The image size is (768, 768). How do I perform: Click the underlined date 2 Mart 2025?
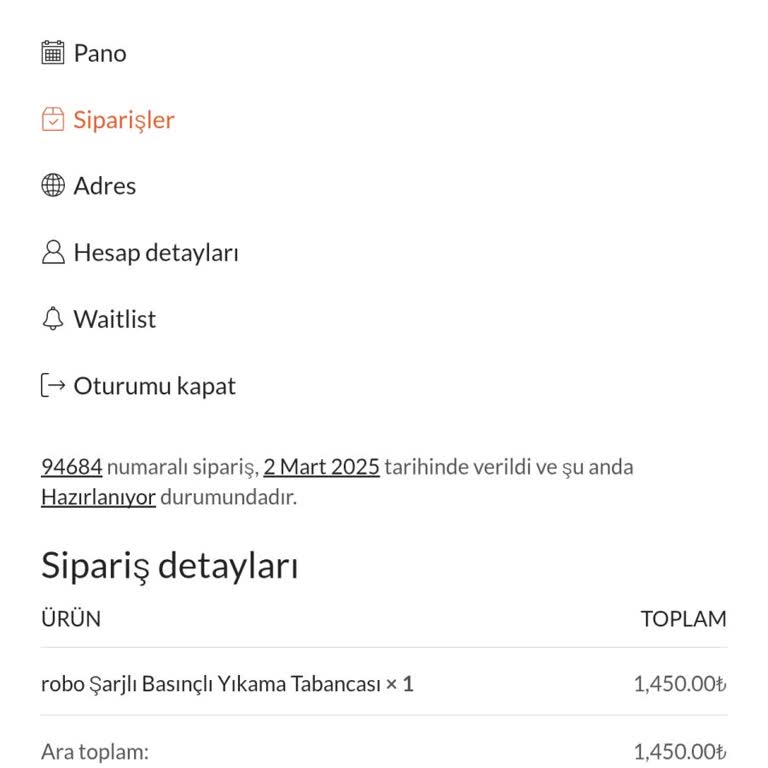point(321,467)
